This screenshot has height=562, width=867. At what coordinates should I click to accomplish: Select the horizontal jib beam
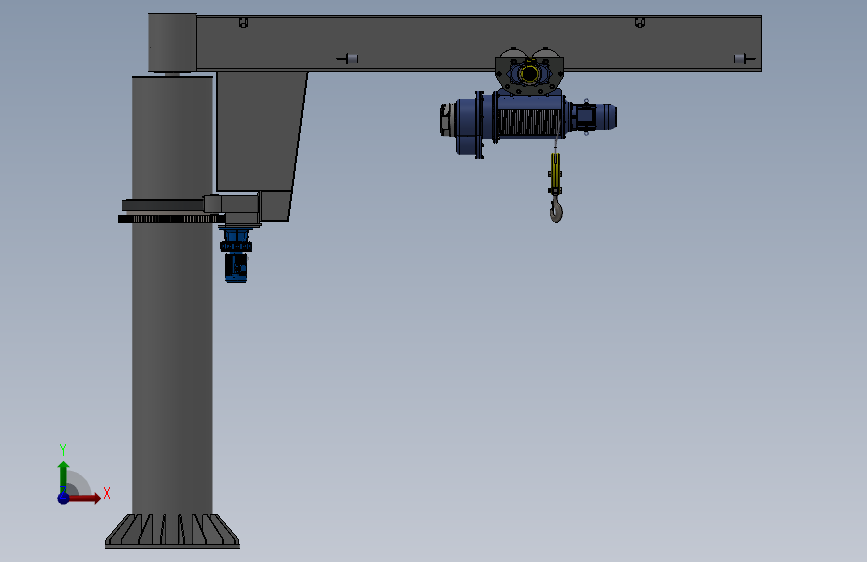coord(479,43)
